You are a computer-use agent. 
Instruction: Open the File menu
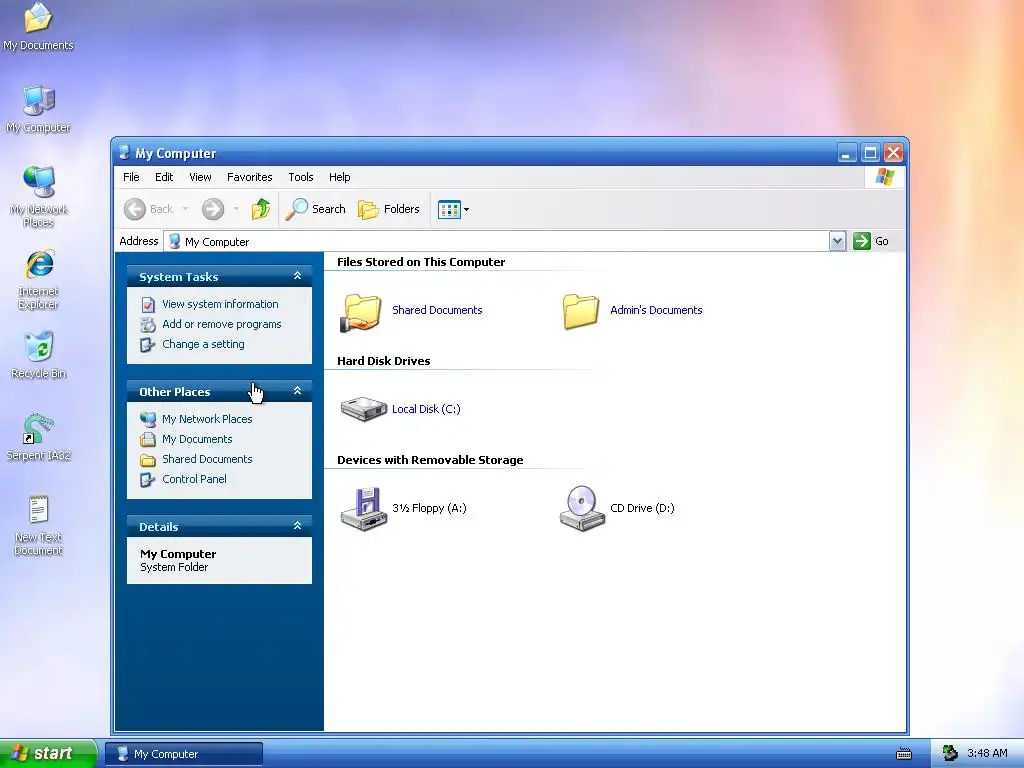point(131,177)
